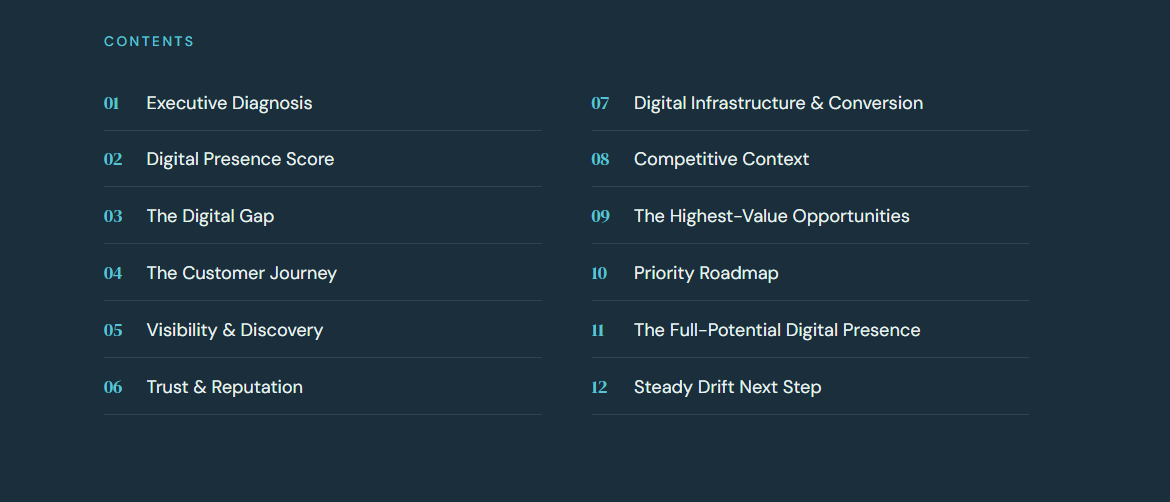Click section number 04
The width and height of the screenshot is (1170, 502).
tap(113, 274)
